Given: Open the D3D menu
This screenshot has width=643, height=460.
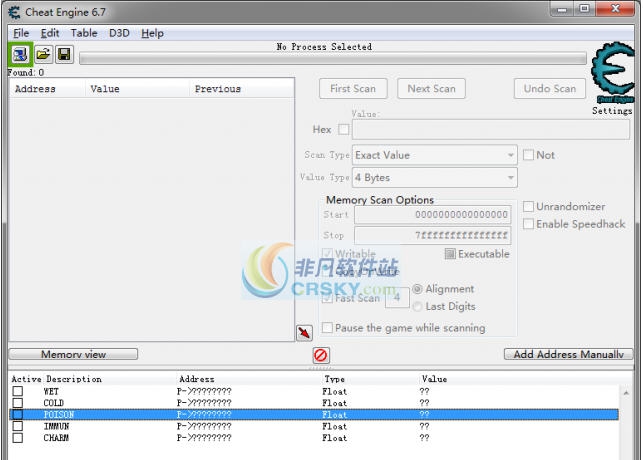Looking at the screenshot, I should pyautogui.click(x=119, y=33).
